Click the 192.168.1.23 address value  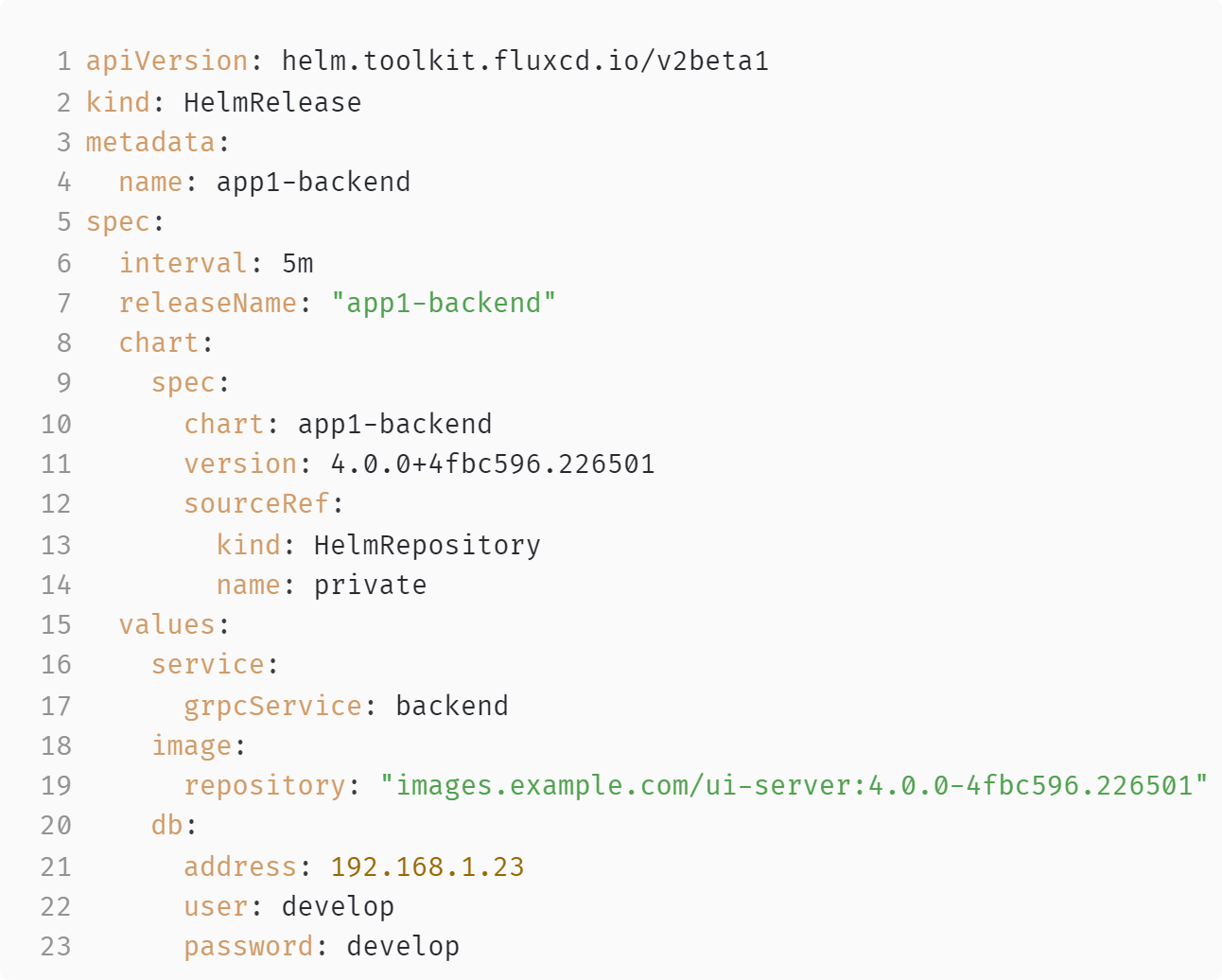click(x=427, y=866)
